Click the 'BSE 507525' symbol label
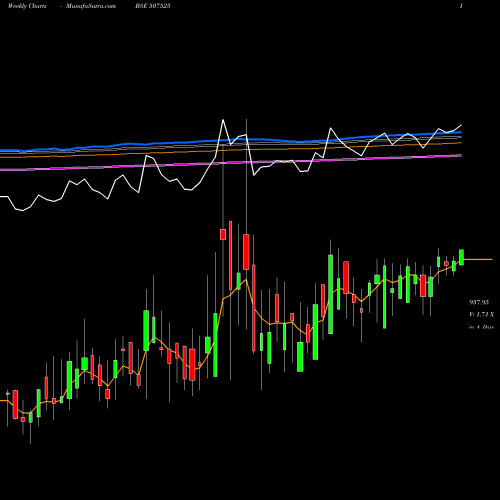This screenshot has height=500, width=500. pyautogui.click(x=153, y=6)
